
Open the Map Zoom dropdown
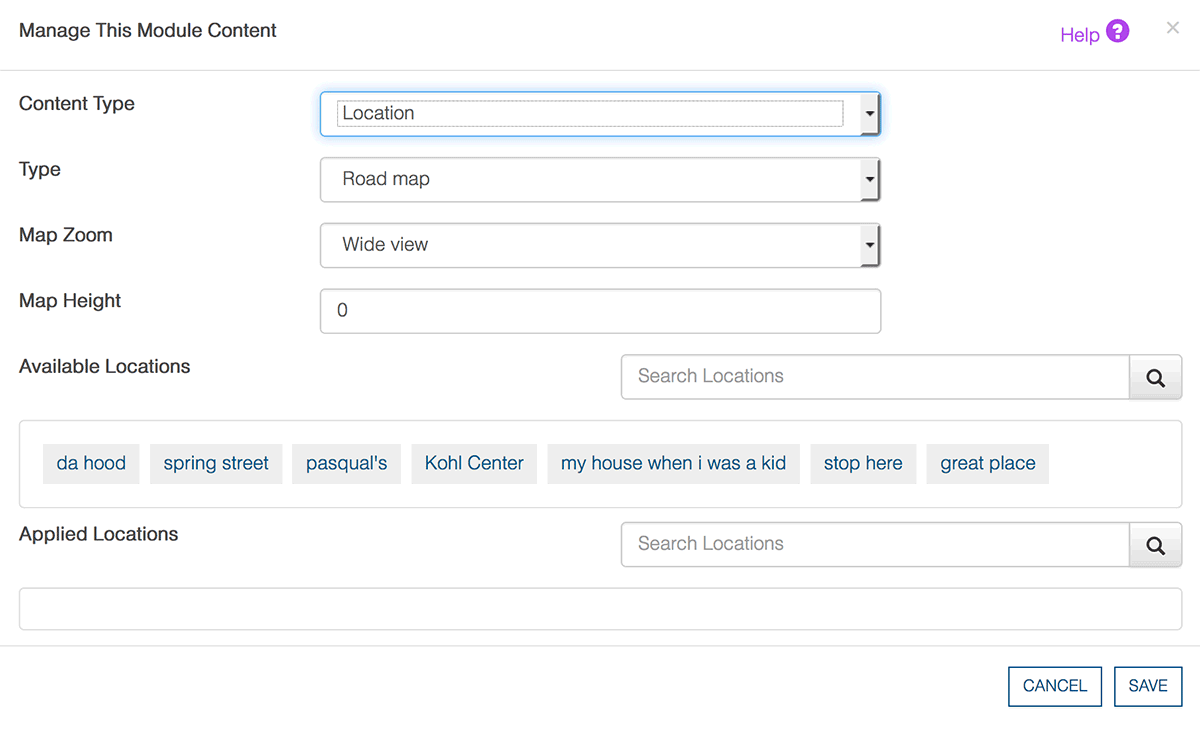[x=599, y=245]
